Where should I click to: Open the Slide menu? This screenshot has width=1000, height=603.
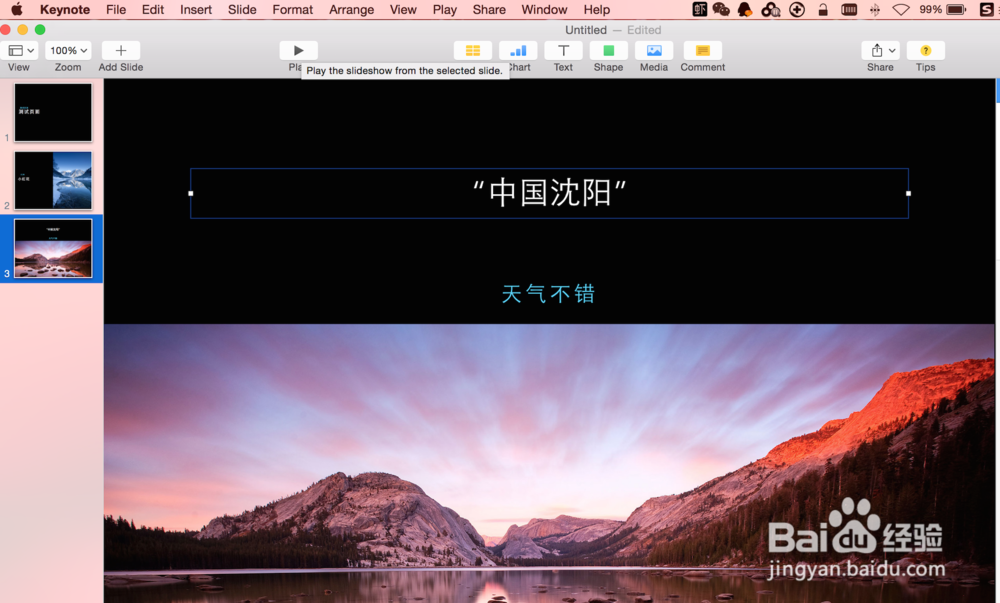pyautogui.click(x=242, y=10)
